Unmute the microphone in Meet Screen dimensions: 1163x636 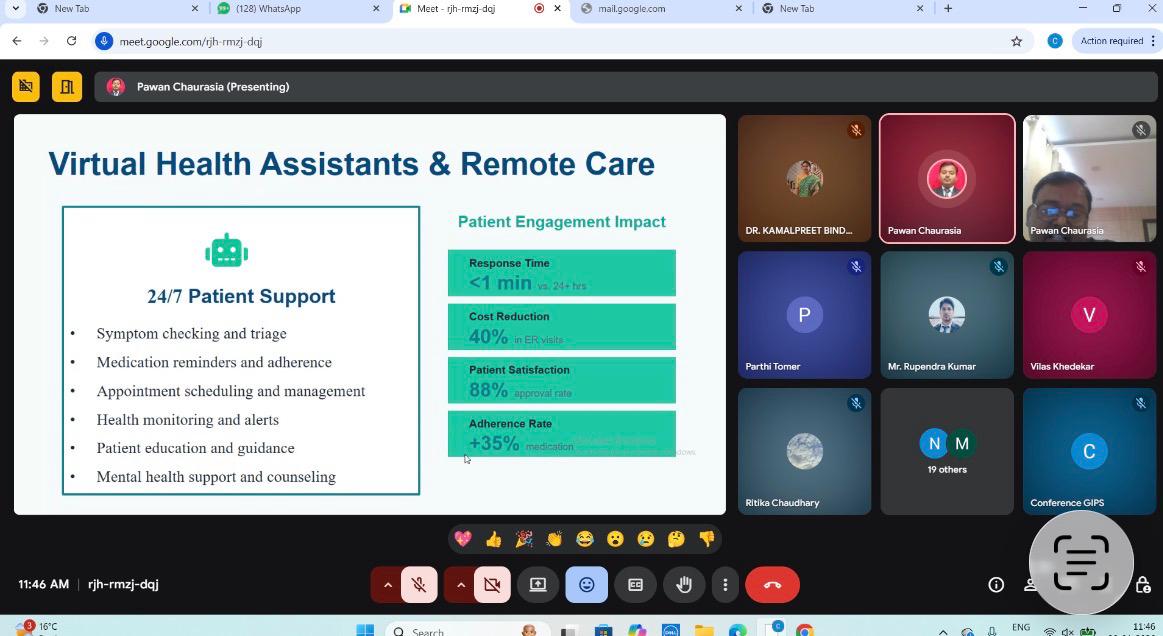(x=419, y=585)
